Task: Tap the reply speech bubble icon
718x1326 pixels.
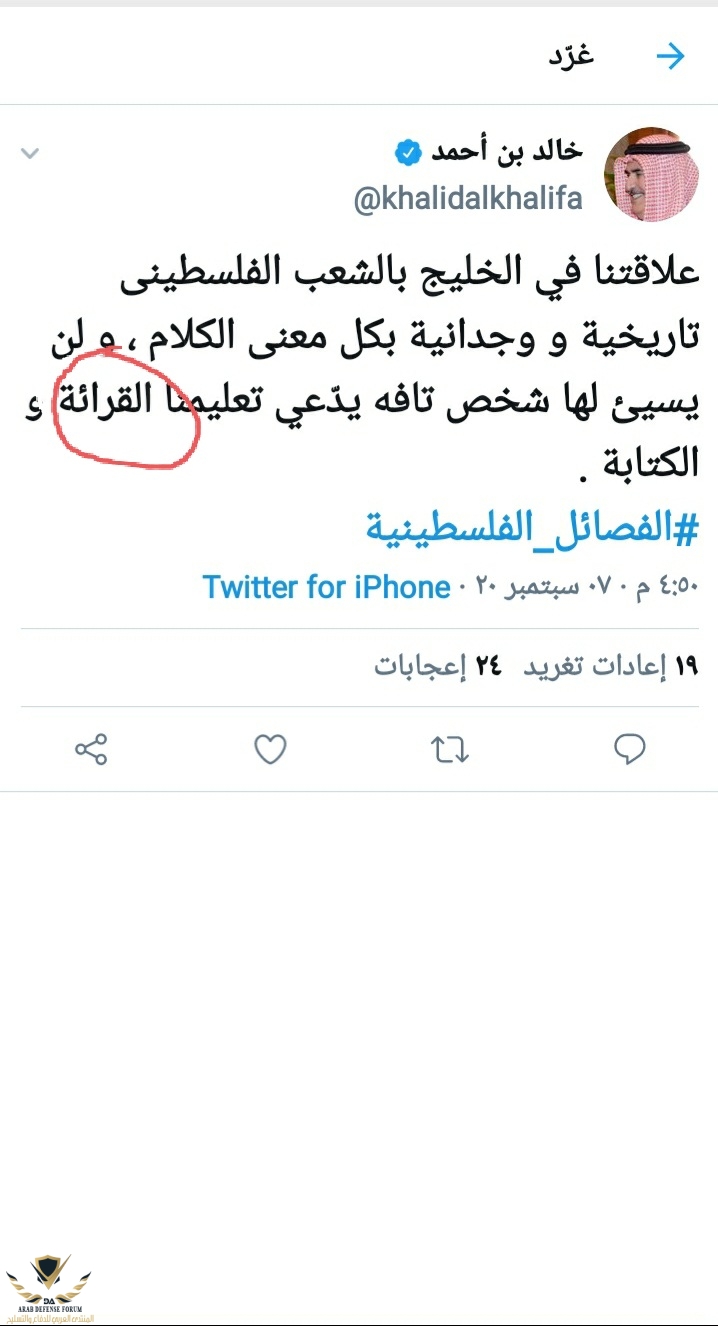Action: tap(629, 749)
